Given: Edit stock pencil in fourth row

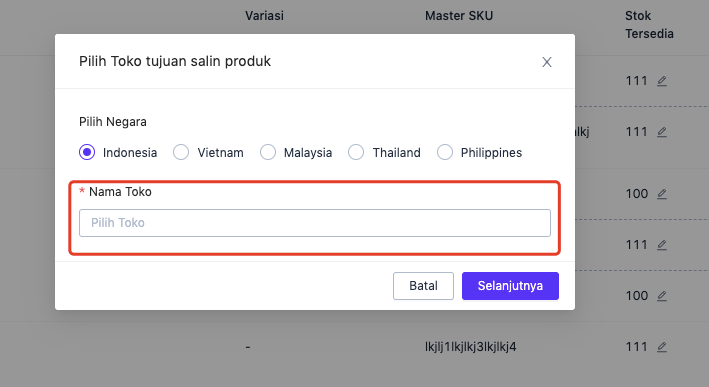Looking at the screenshot, I should tap(662, 245).
